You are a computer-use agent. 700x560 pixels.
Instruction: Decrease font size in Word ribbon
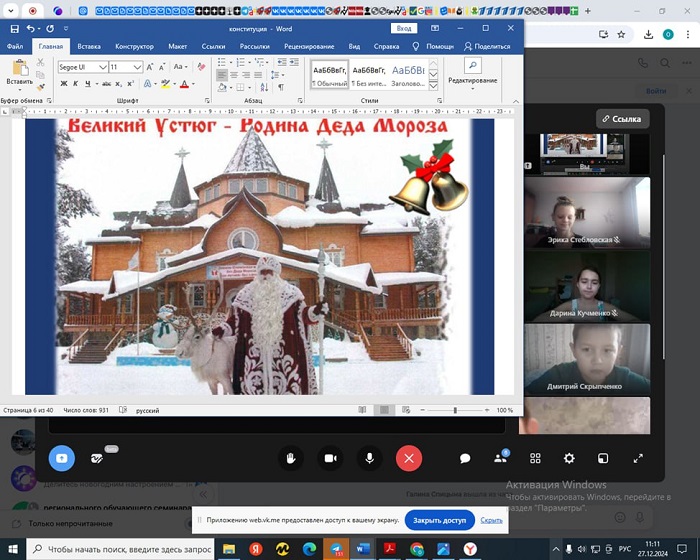click(162, 67)
